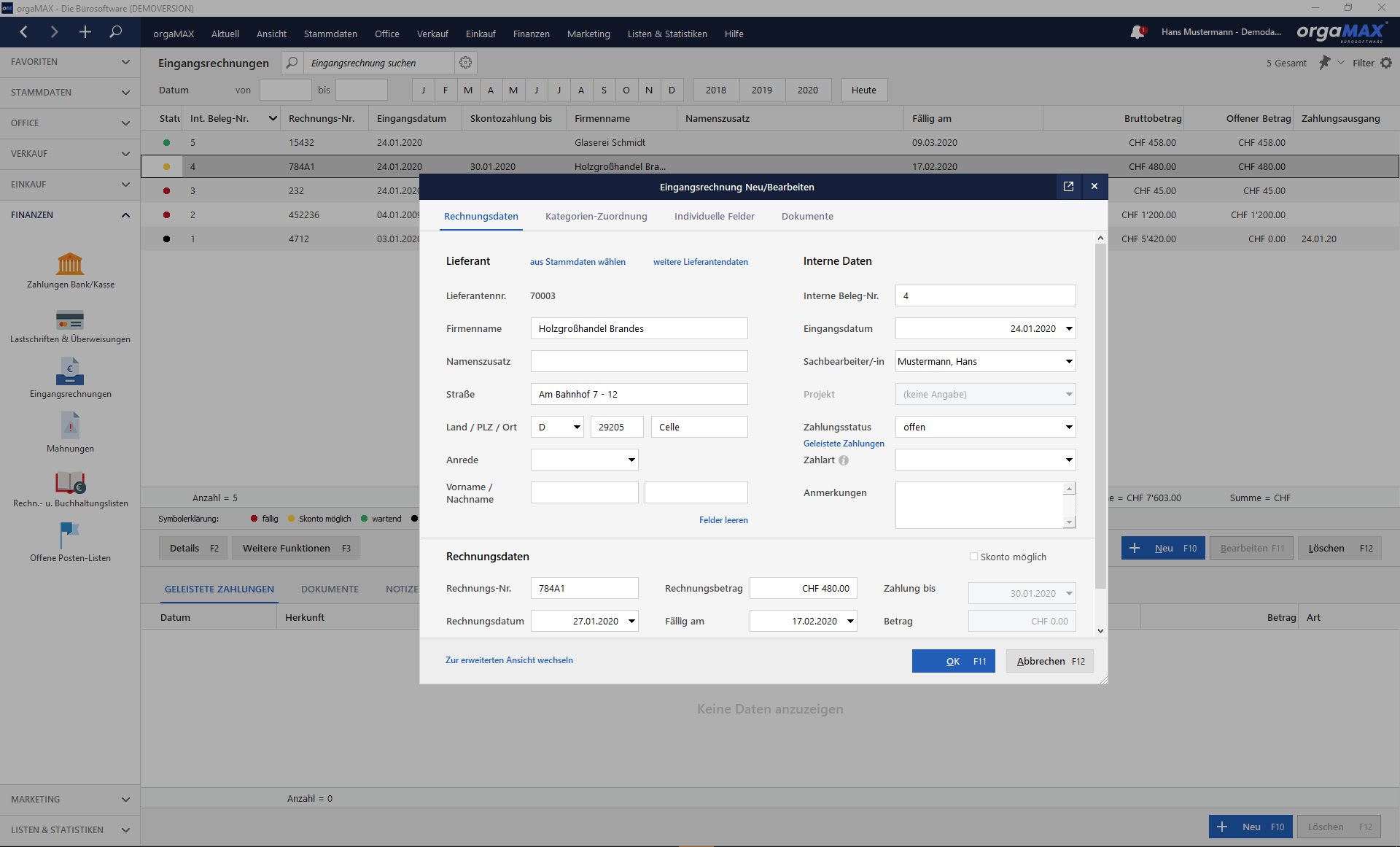The height and width of the screenshot is (847, 1400).
Task: Expand the STAMMDATEN sidebar section
Action: pyautogui.click(x=70, y=93)
